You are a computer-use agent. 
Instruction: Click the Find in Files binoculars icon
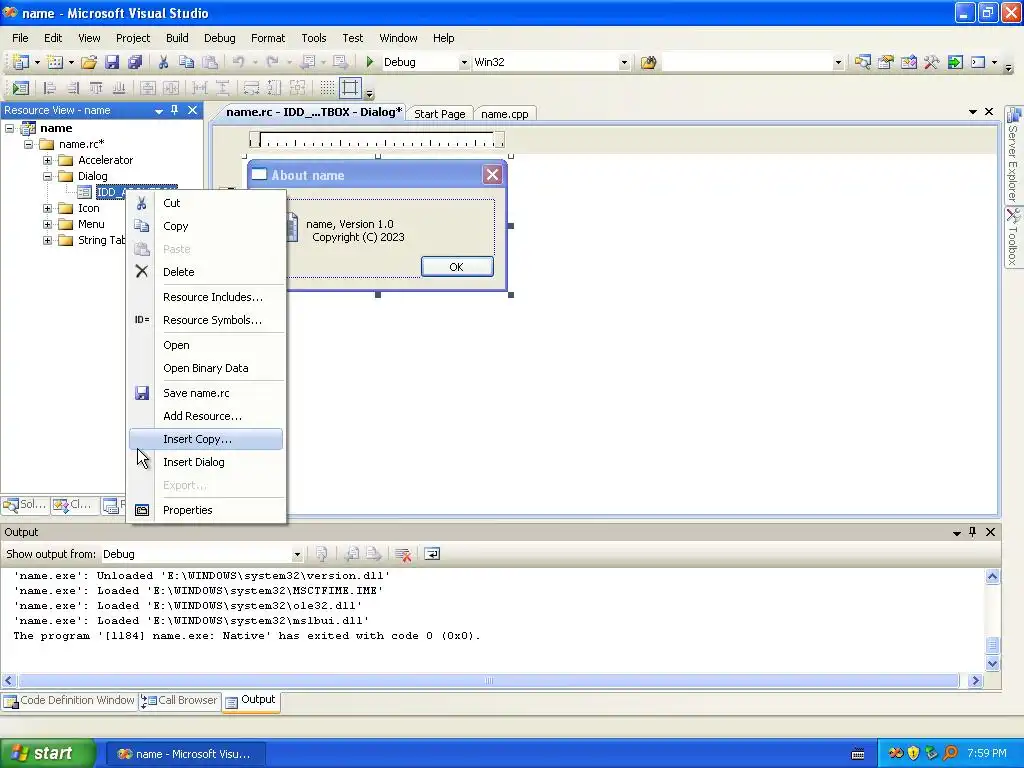tap(648, 62)
